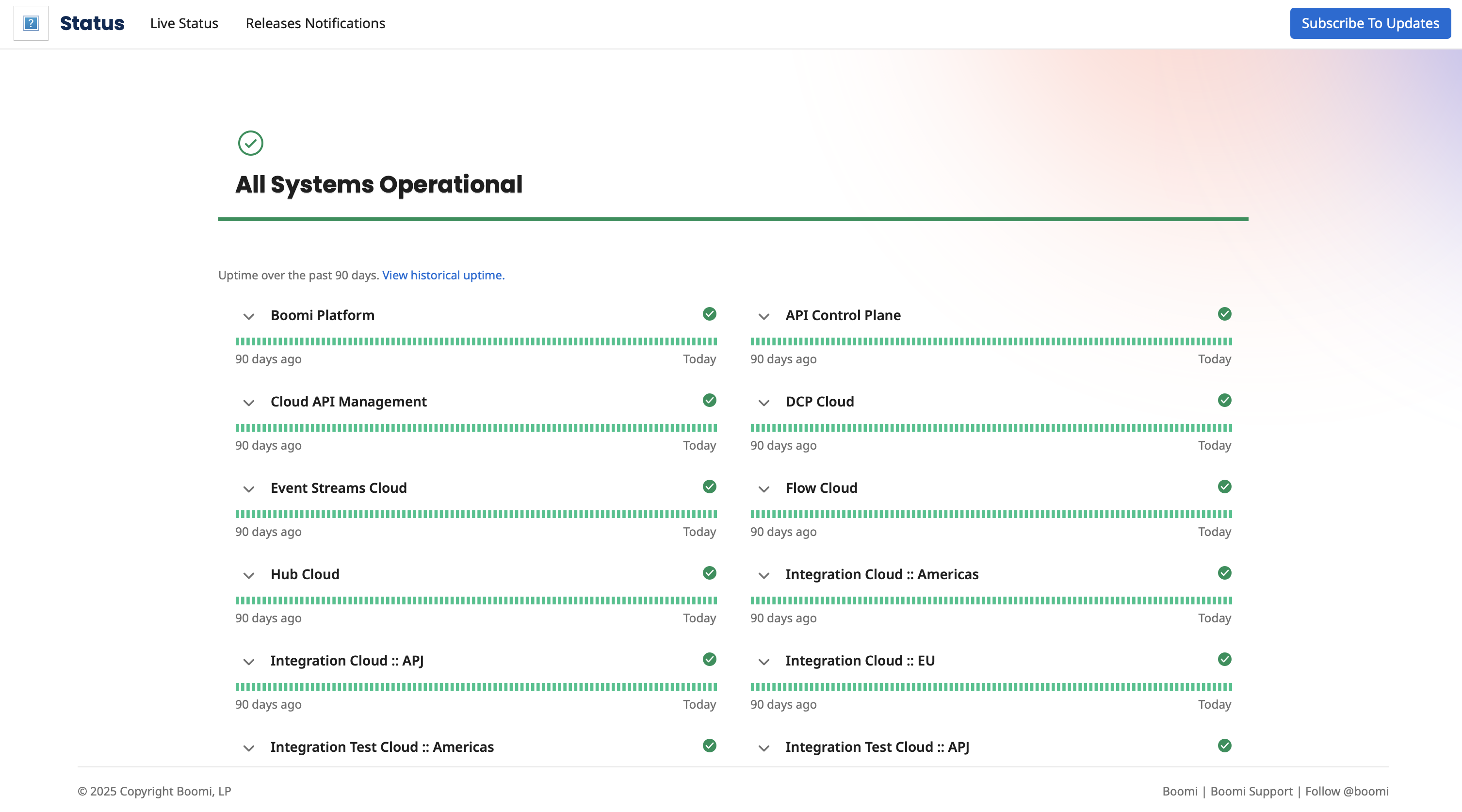Click the Integration Cloud :: EU checkmark

point(1224,659)
